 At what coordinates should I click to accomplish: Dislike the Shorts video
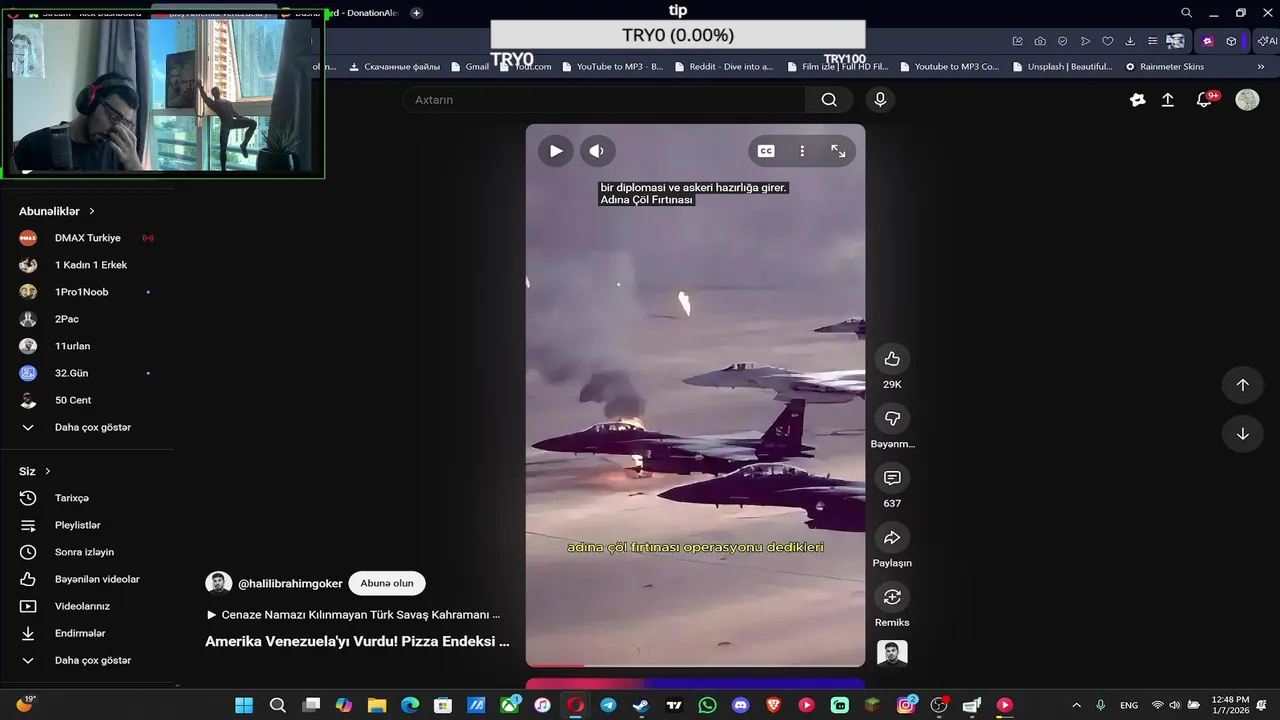point(892,418)
